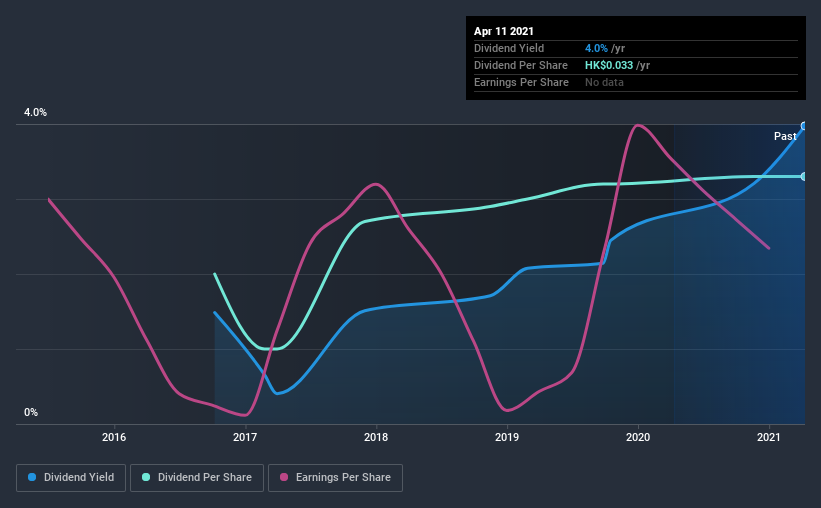
Task: Click the 2020 x-axis label
Action: pos(638,437)
